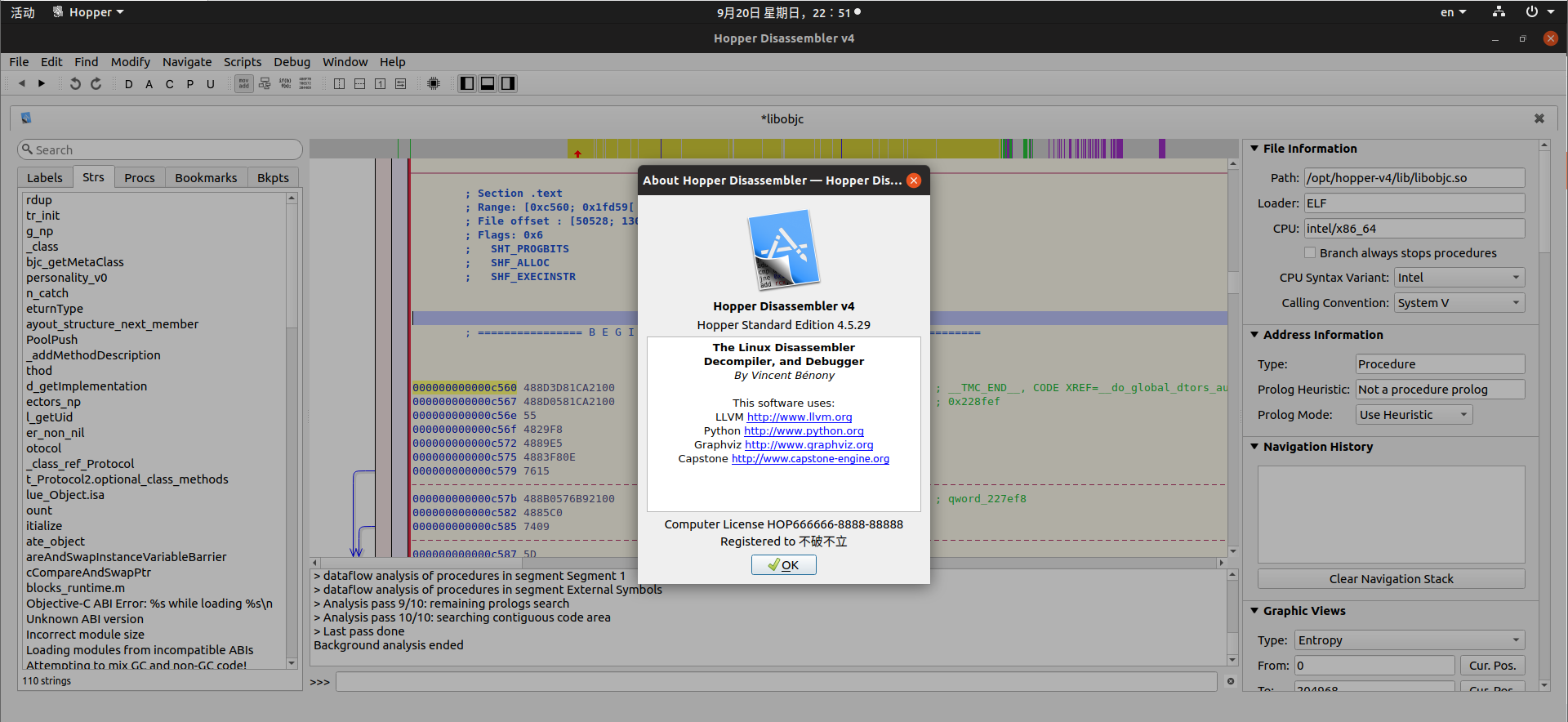Toggle the left sidebar panel
1568x722 pixels.
coord(467,83)
